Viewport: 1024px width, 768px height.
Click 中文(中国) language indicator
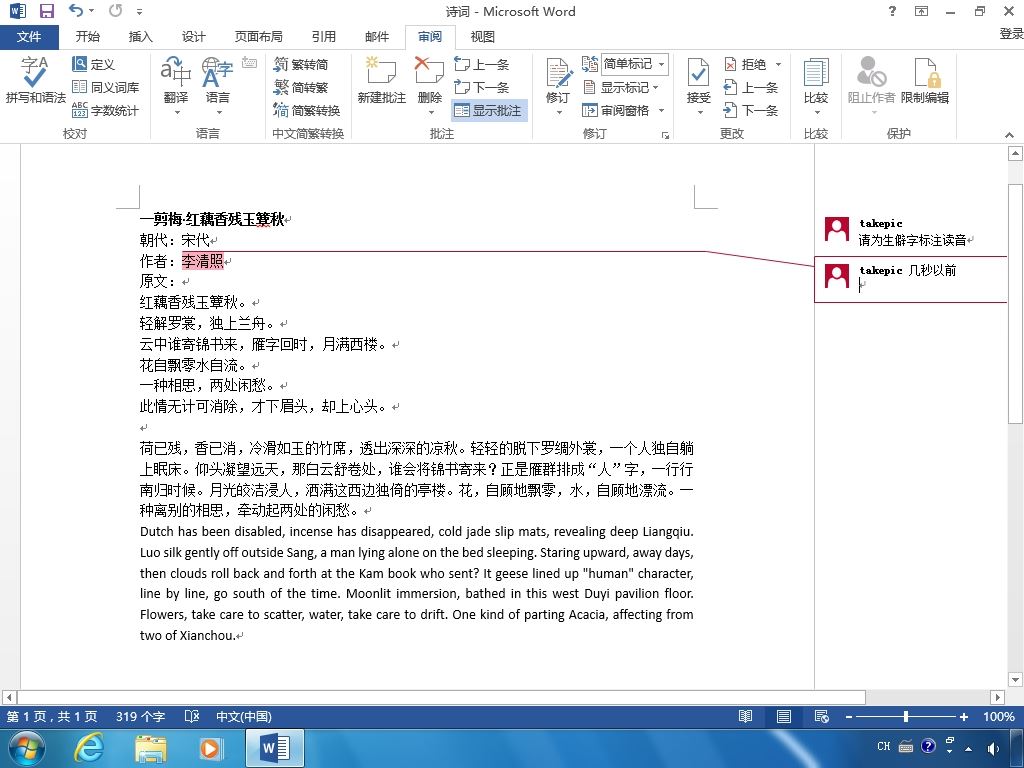click(244, 716)
